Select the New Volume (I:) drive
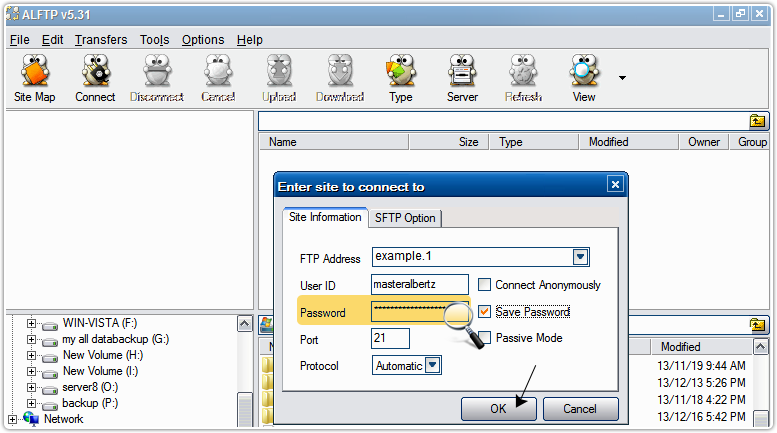 100,371
